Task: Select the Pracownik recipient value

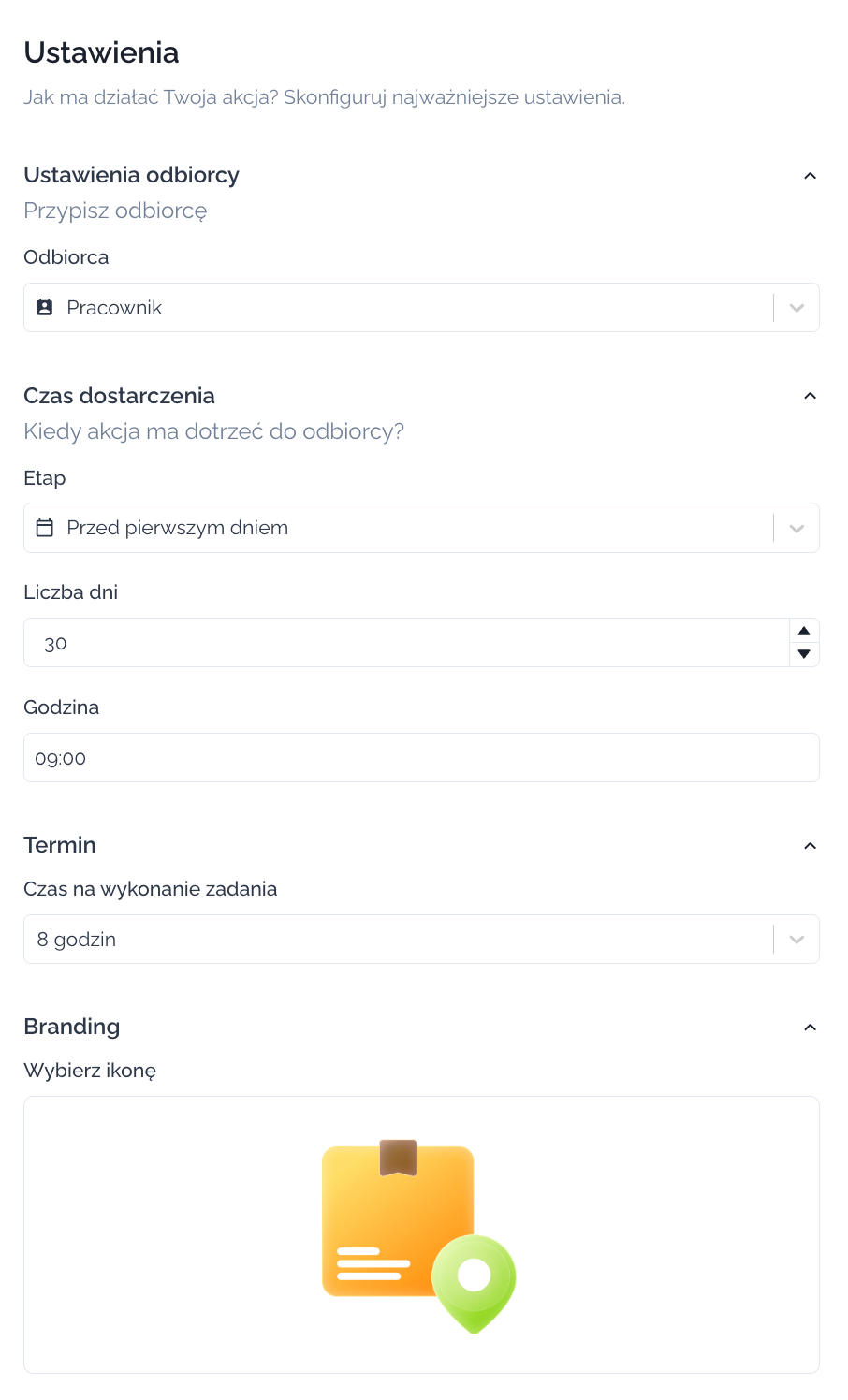Action: (114, 308)
